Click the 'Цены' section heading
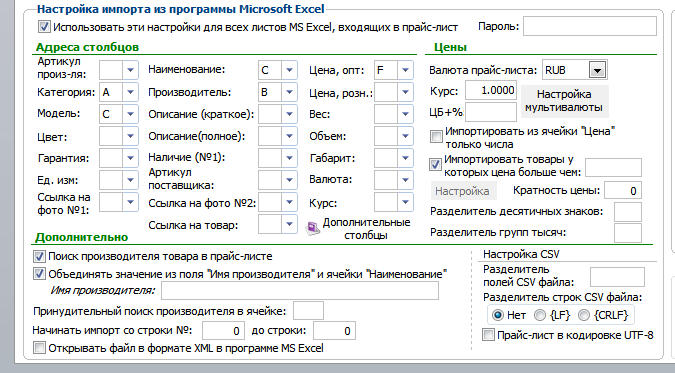The height and width of the screenshot is (373, 675). click(450, 47)
